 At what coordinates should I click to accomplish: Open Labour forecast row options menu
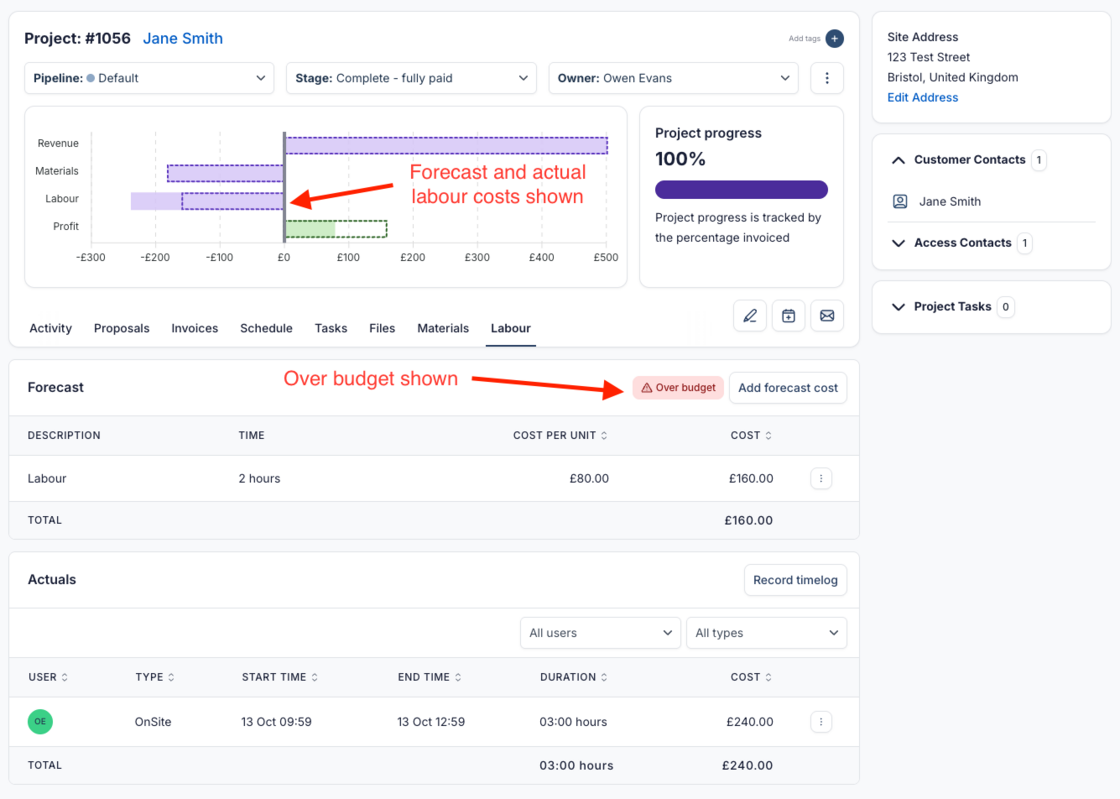point(821,479)
